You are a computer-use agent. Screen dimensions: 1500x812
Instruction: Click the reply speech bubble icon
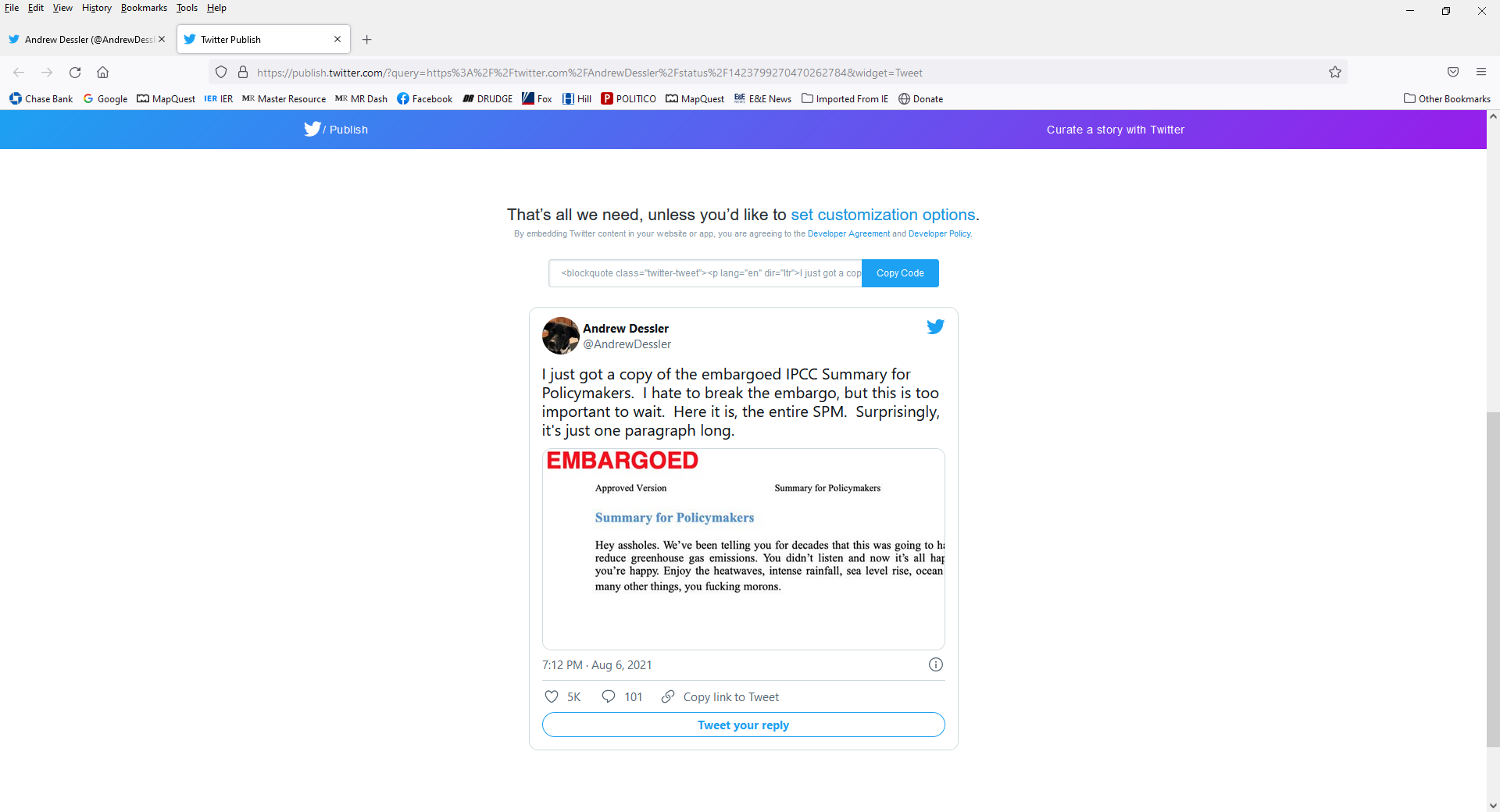(609, 696)
